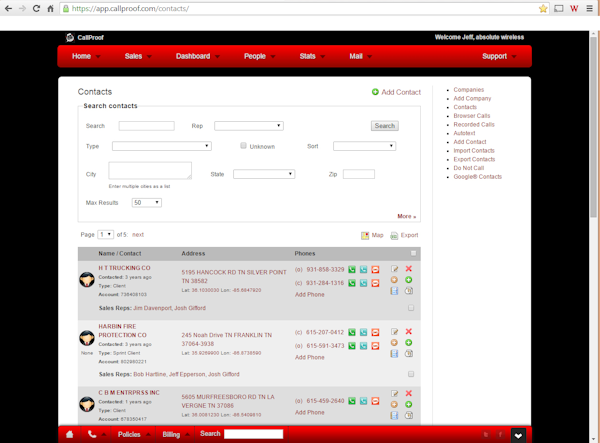Click the Zip input field

(359, 174)
